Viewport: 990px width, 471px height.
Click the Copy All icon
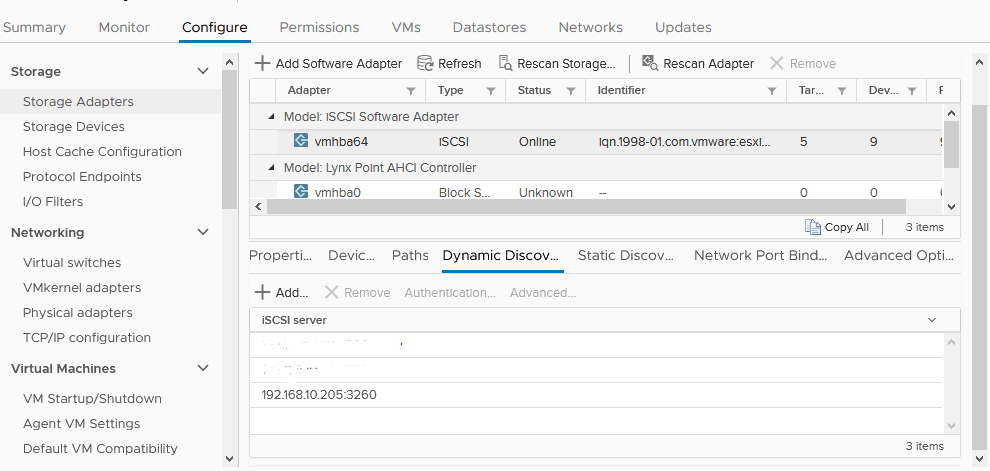point(812,227)
